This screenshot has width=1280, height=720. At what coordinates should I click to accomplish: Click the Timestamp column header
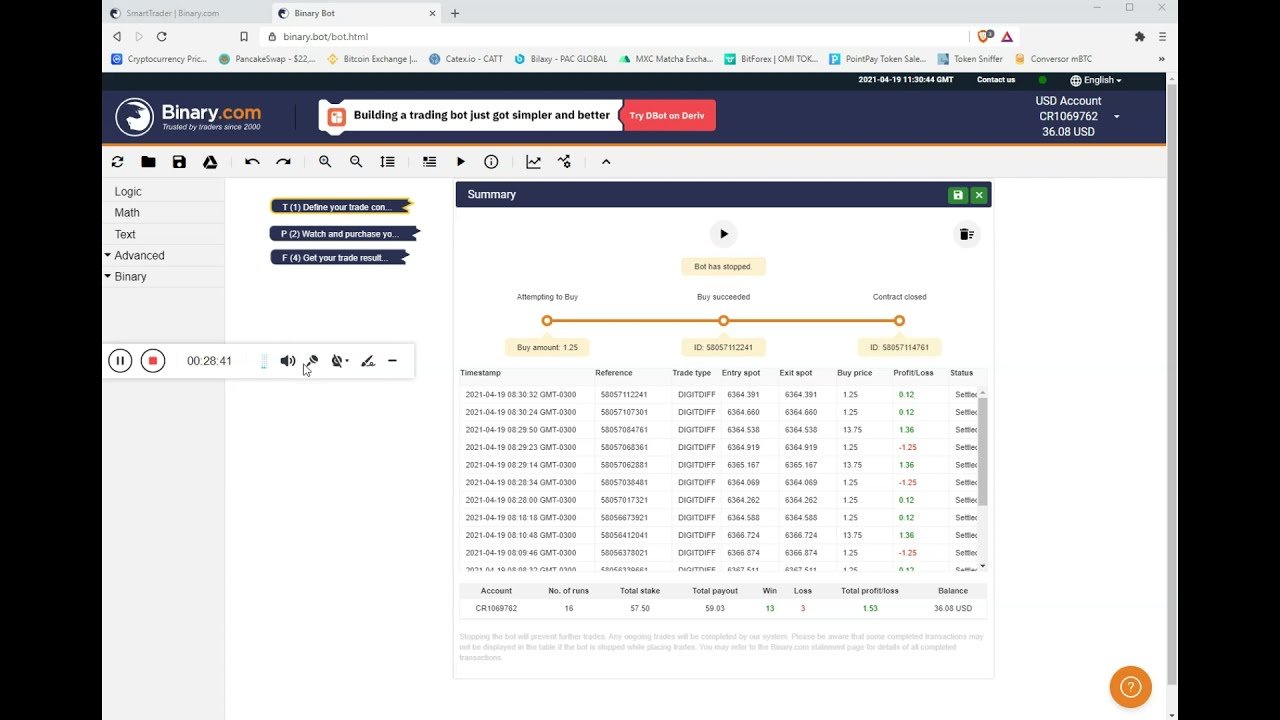click(480, 373)
